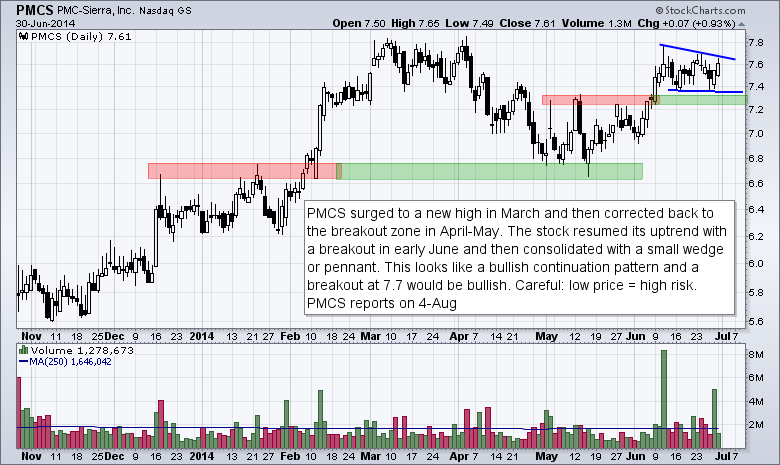The image size is (780, 465).
Task: Click the PMCS (Daily) 7.61 legend label
Action: pyautogui.click(x=81, y=36)
